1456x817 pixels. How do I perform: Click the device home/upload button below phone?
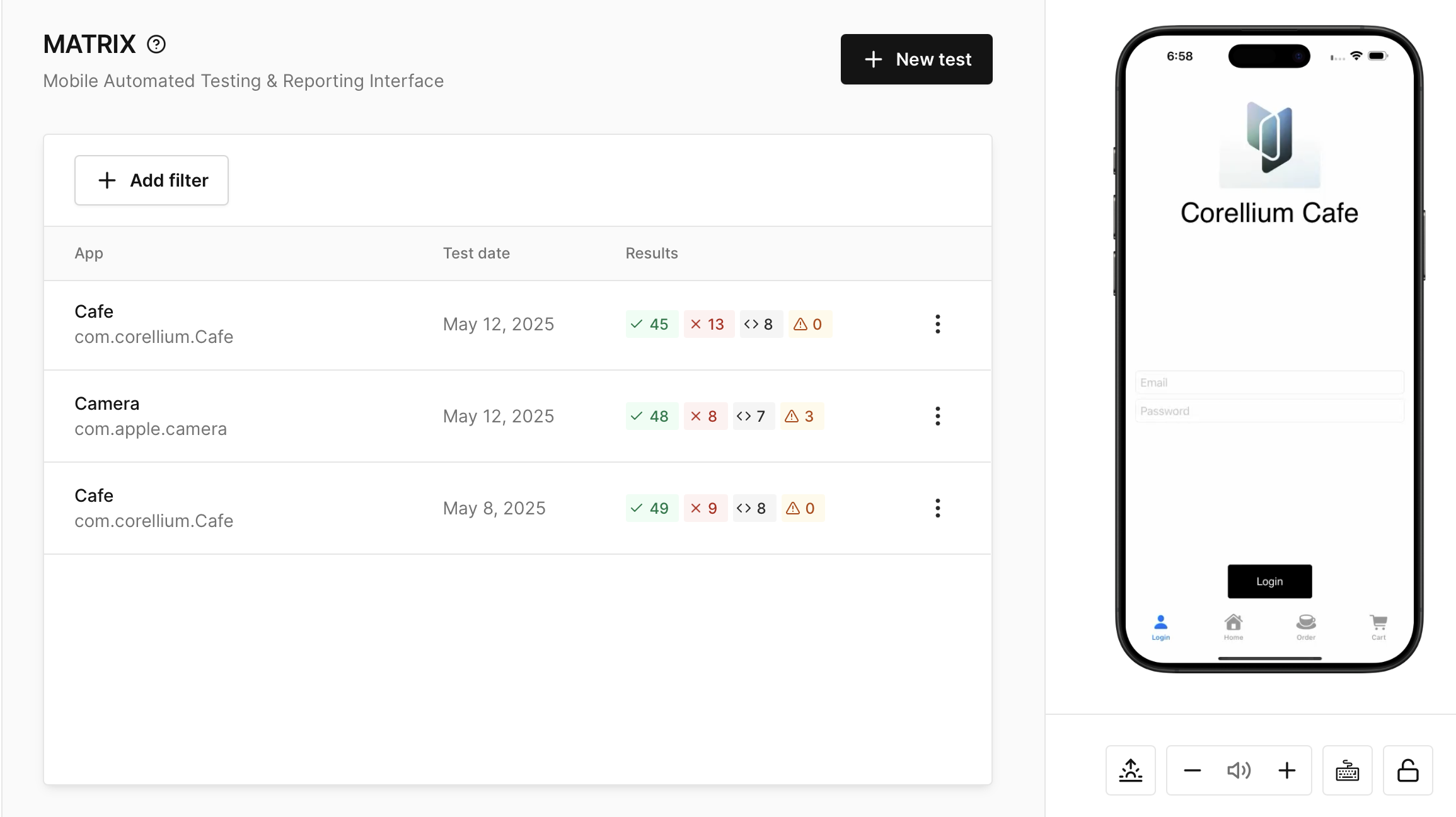[1131, 770]
